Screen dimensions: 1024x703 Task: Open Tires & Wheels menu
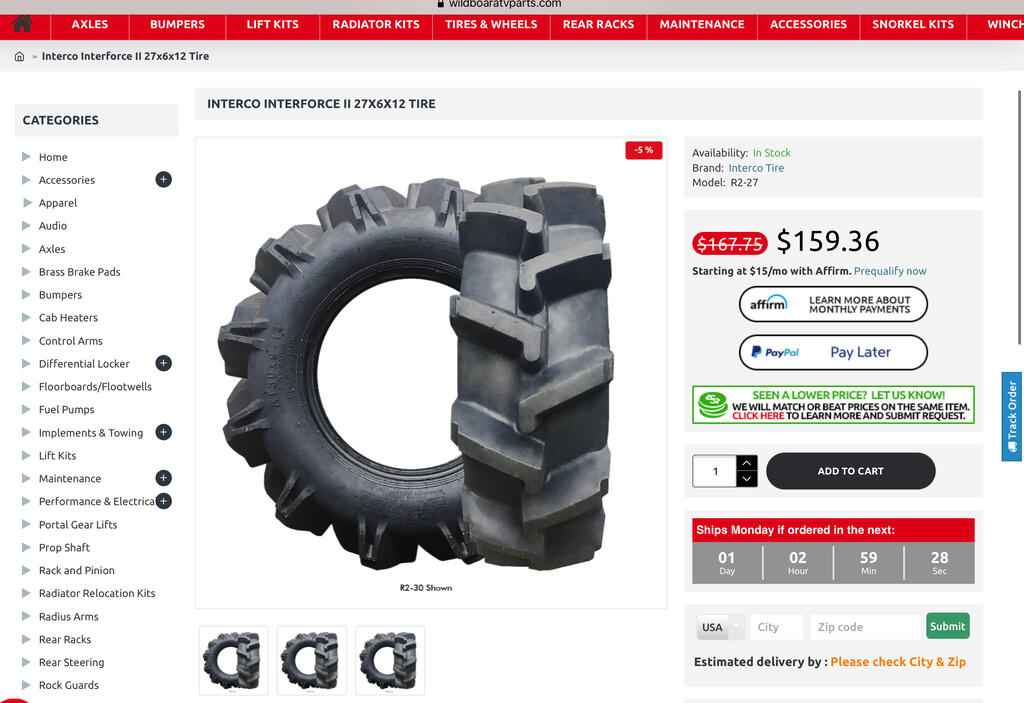pyautogui.click(x=491, y=25)
